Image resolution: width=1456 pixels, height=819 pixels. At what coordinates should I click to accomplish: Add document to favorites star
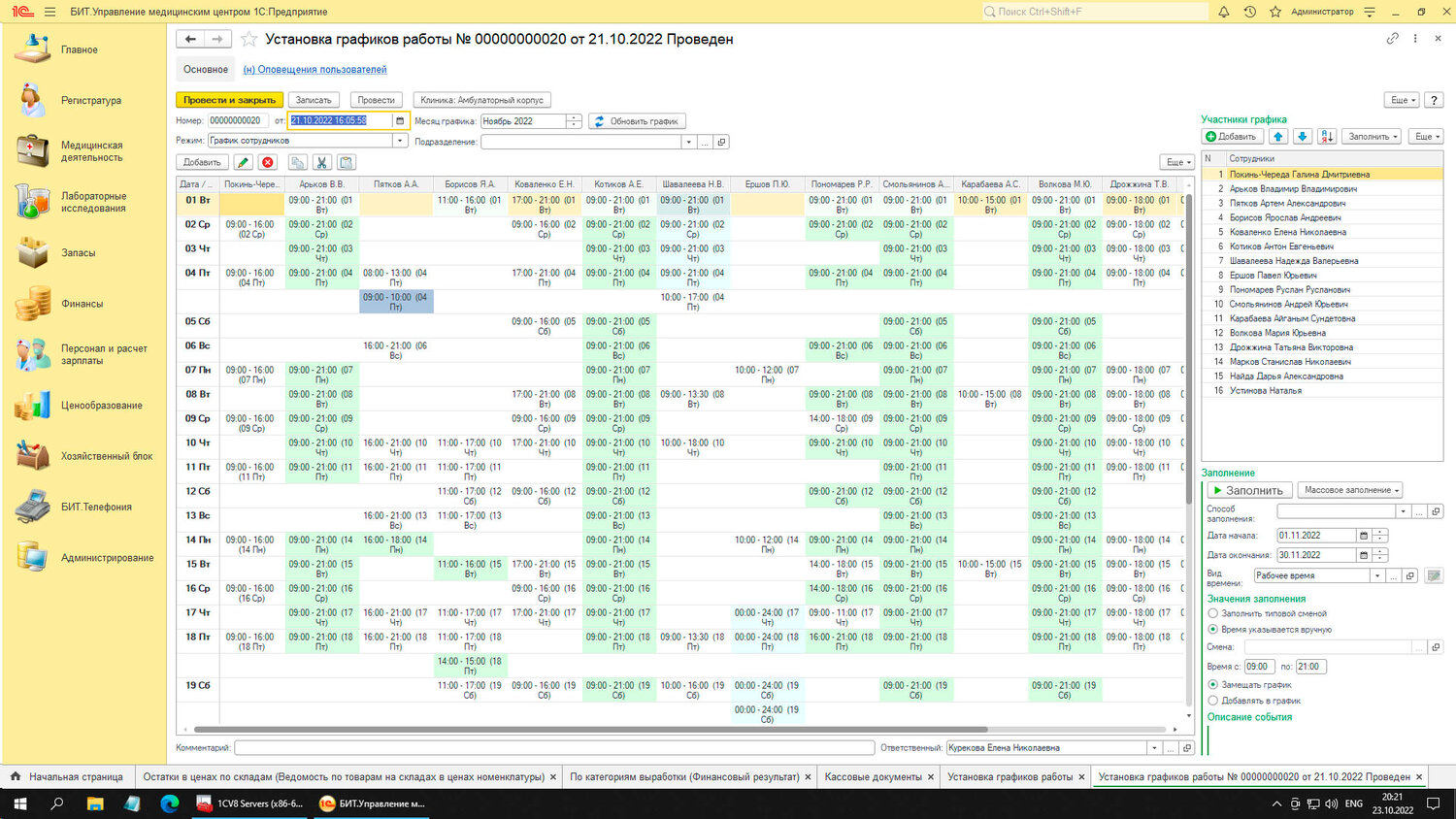tap(249, 39)
